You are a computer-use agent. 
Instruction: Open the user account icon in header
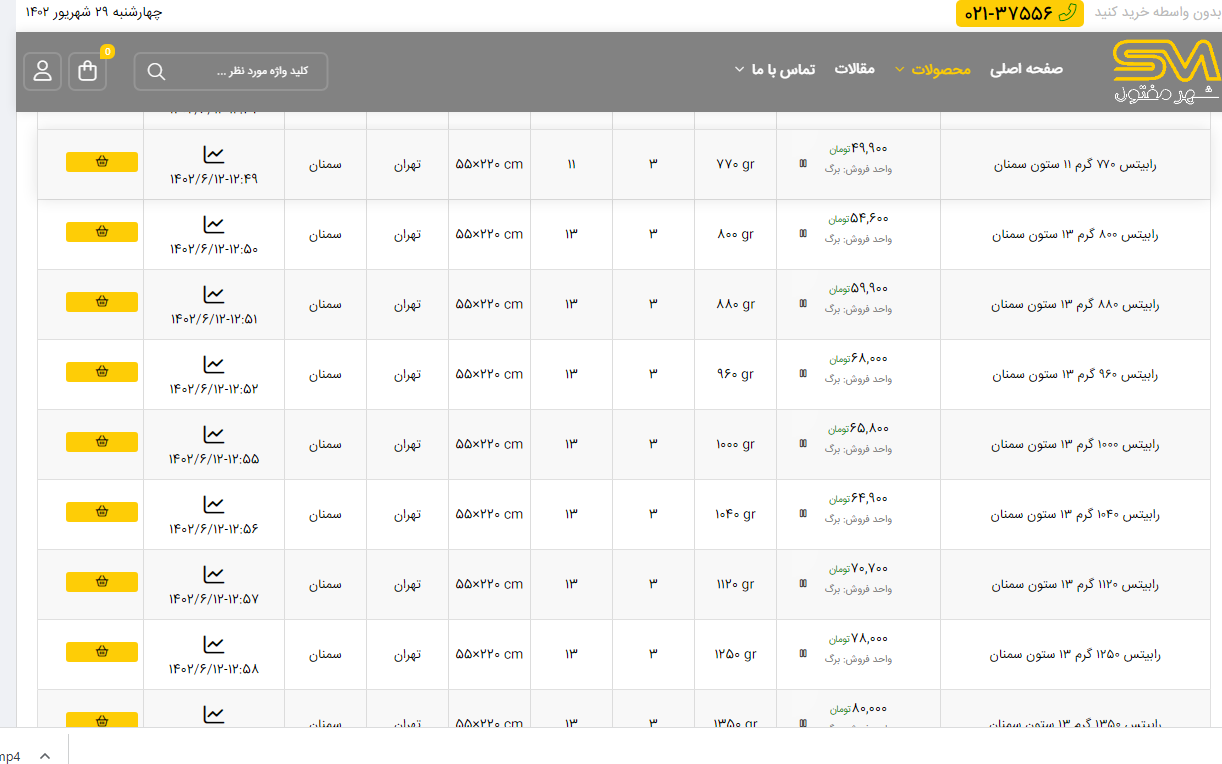[x=43, y=71]
